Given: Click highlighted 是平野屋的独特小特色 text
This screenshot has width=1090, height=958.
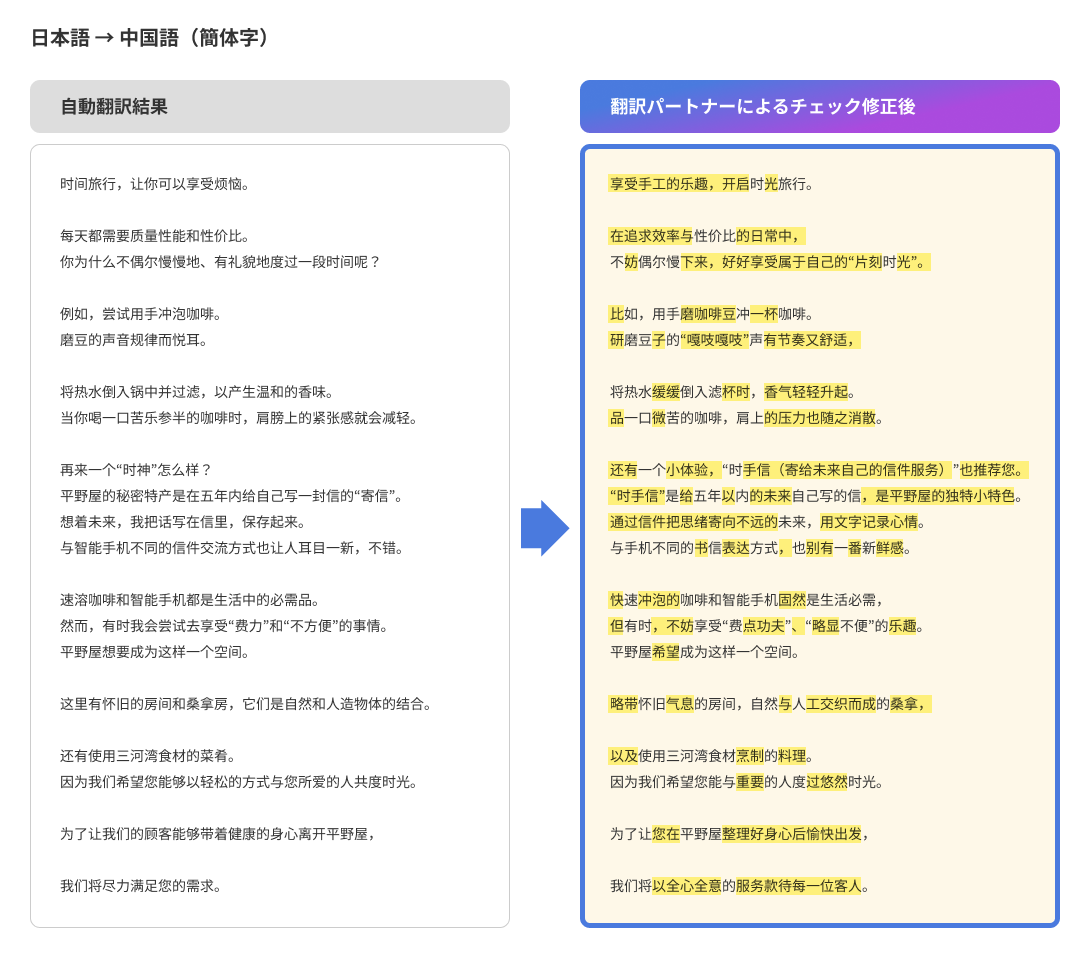Looking at the screenshot, I should point(944,496).
